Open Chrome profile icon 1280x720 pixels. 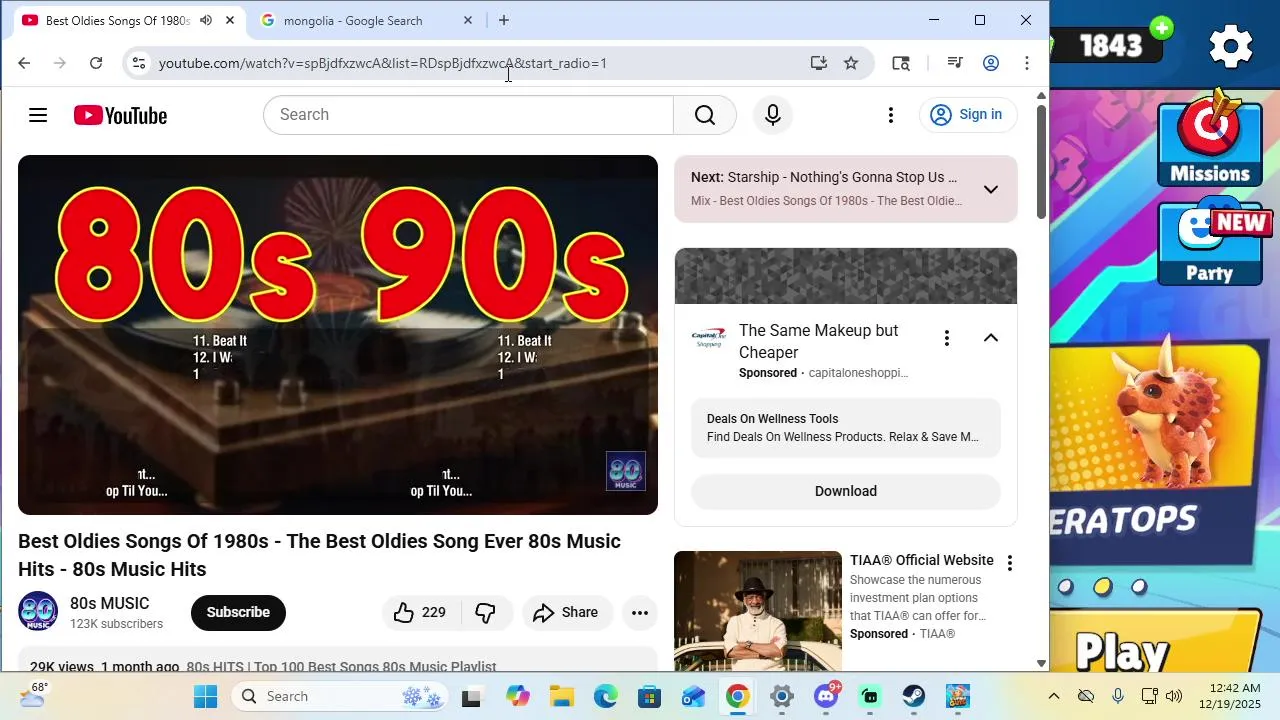(x=991, y=63)
